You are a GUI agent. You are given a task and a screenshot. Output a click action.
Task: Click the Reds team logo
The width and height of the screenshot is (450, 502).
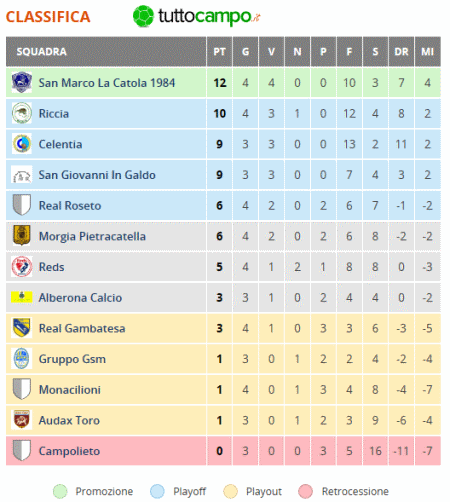pyautogui.click(x=22, y=266)
